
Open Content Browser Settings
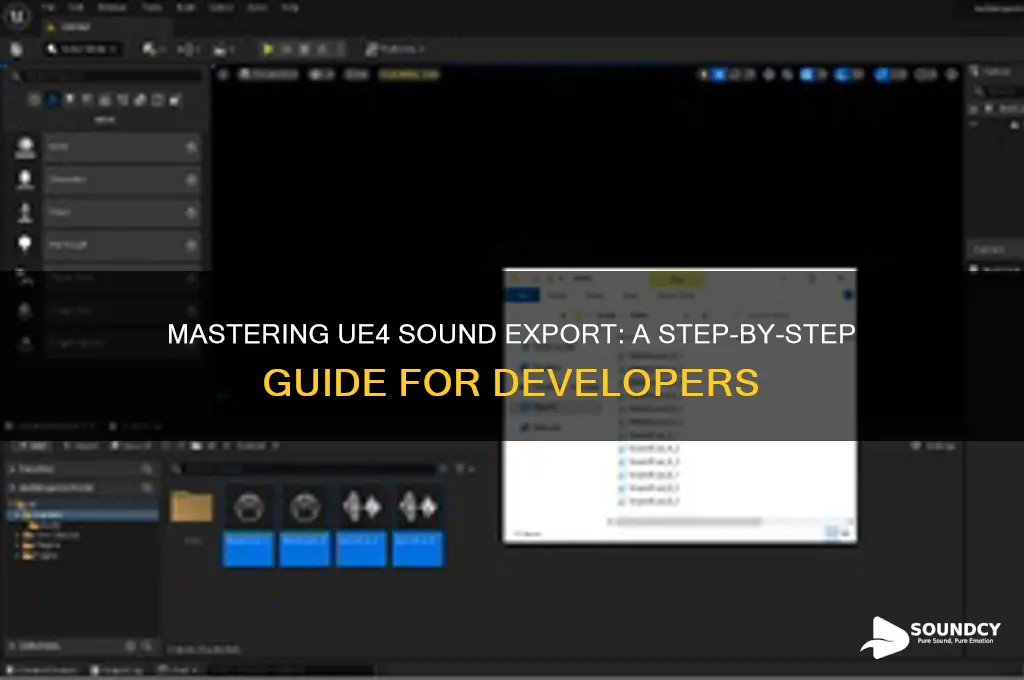(x=933, y=446)
